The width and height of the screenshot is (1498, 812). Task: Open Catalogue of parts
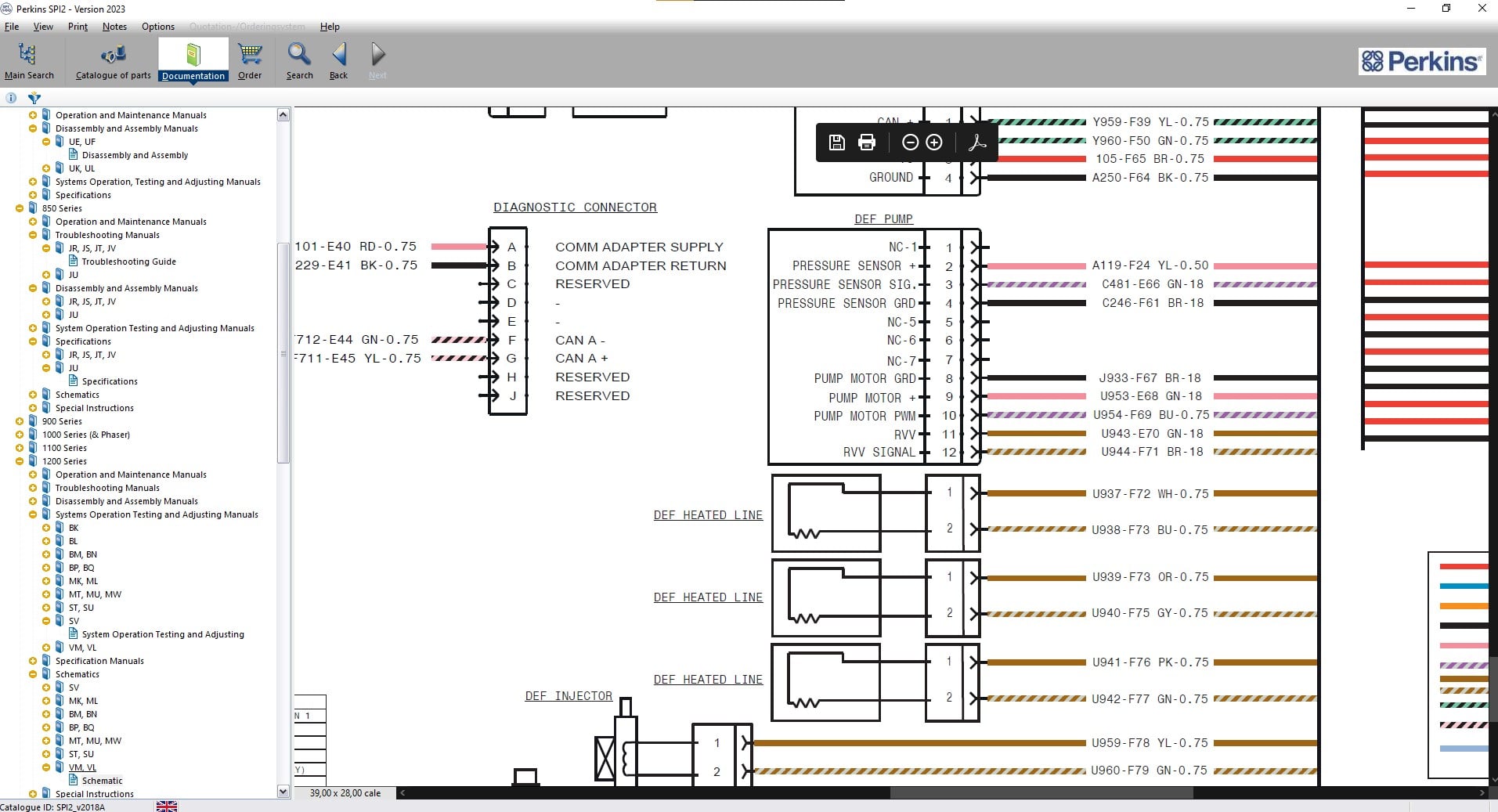pos(113,61)
